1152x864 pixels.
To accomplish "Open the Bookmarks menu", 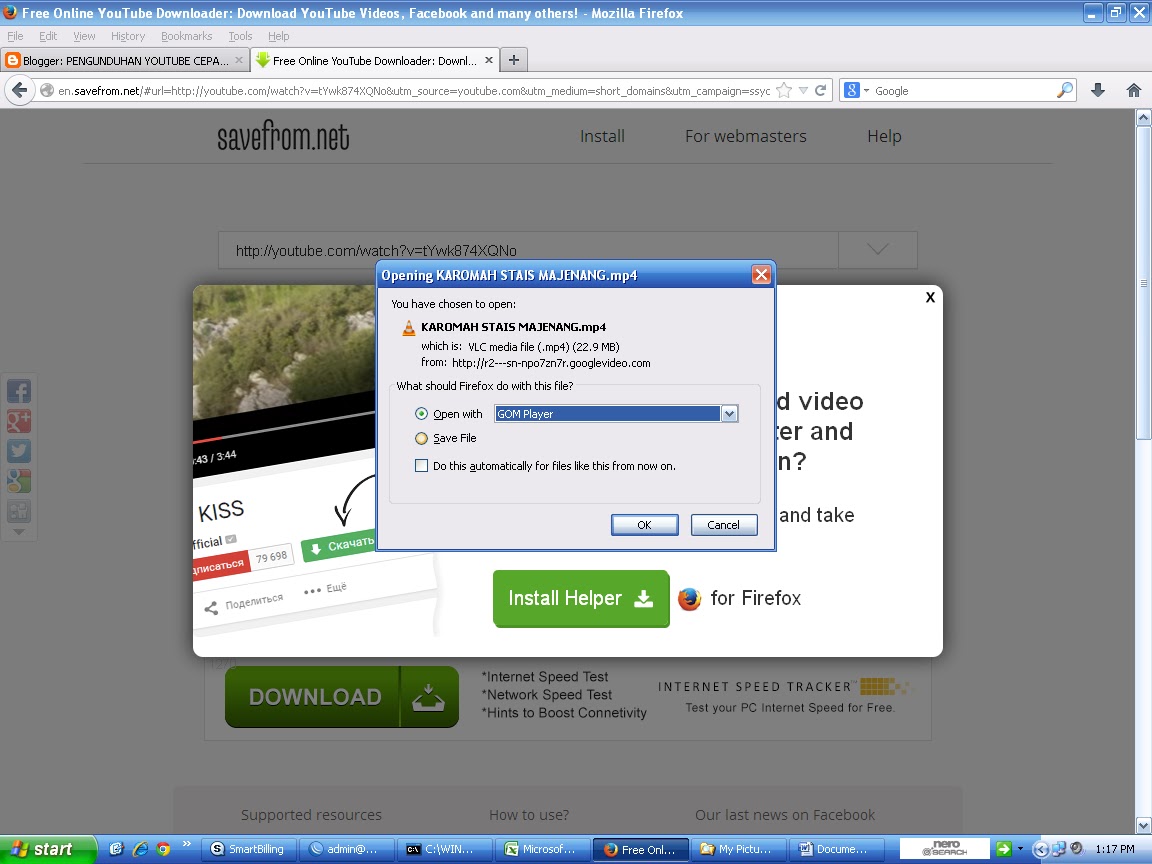I will [x=187, y=36].
